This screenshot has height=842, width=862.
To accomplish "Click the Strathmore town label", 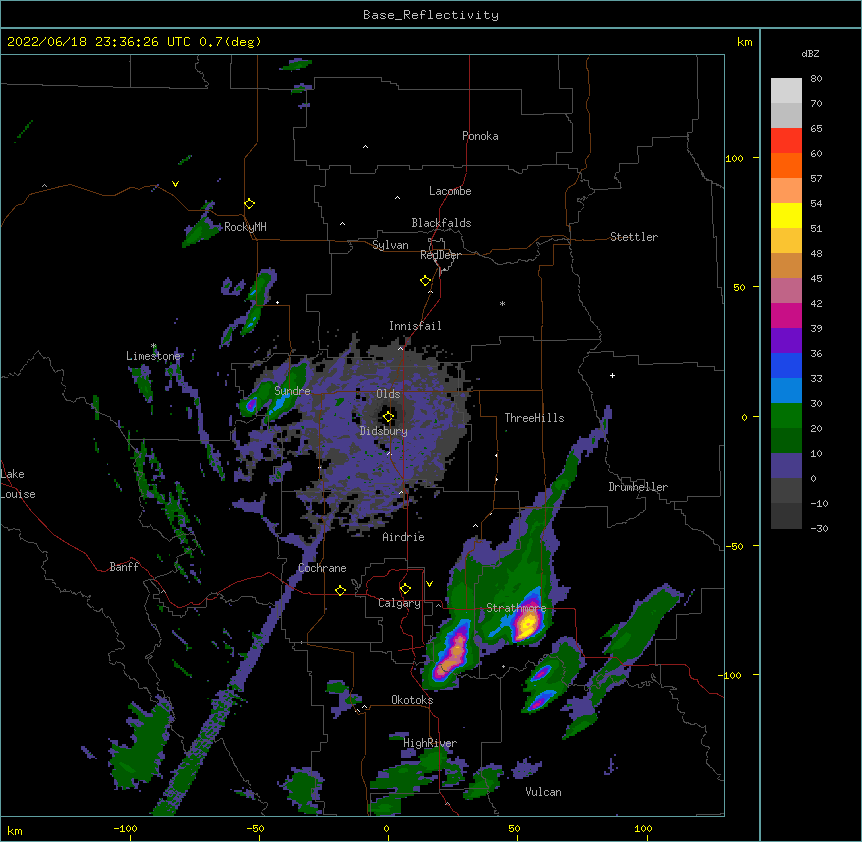I will point(516,608).
